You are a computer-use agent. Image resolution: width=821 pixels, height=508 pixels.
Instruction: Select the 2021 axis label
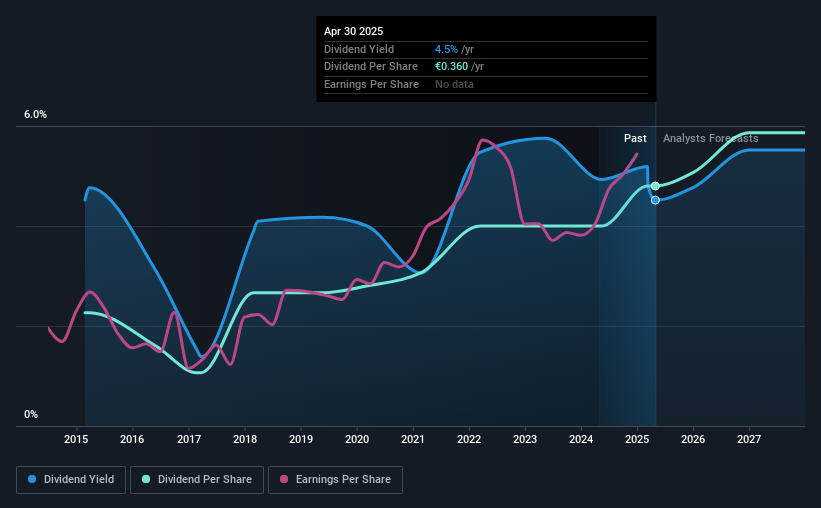coord(413,439)
